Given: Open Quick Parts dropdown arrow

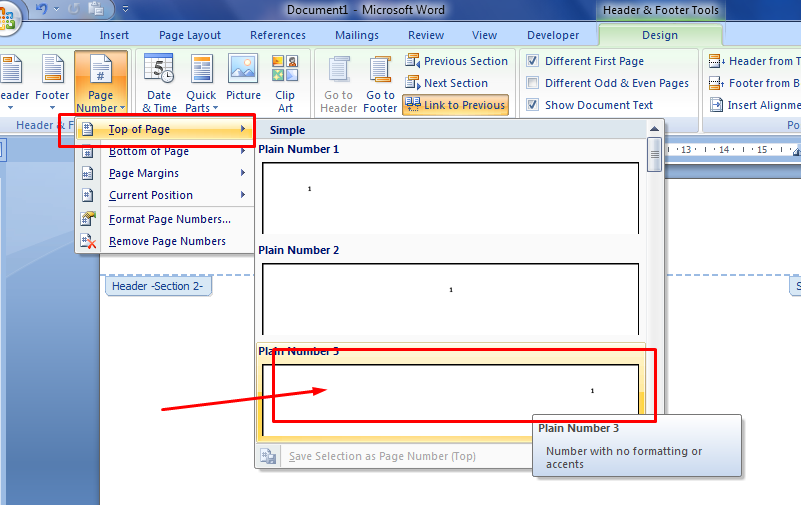Looking at the screenshot, I should (x=215, y=108).
